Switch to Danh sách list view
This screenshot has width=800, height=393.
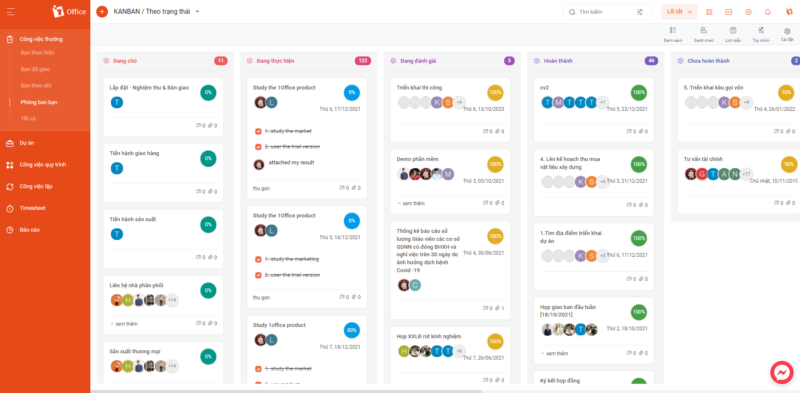tap(673, 34)
